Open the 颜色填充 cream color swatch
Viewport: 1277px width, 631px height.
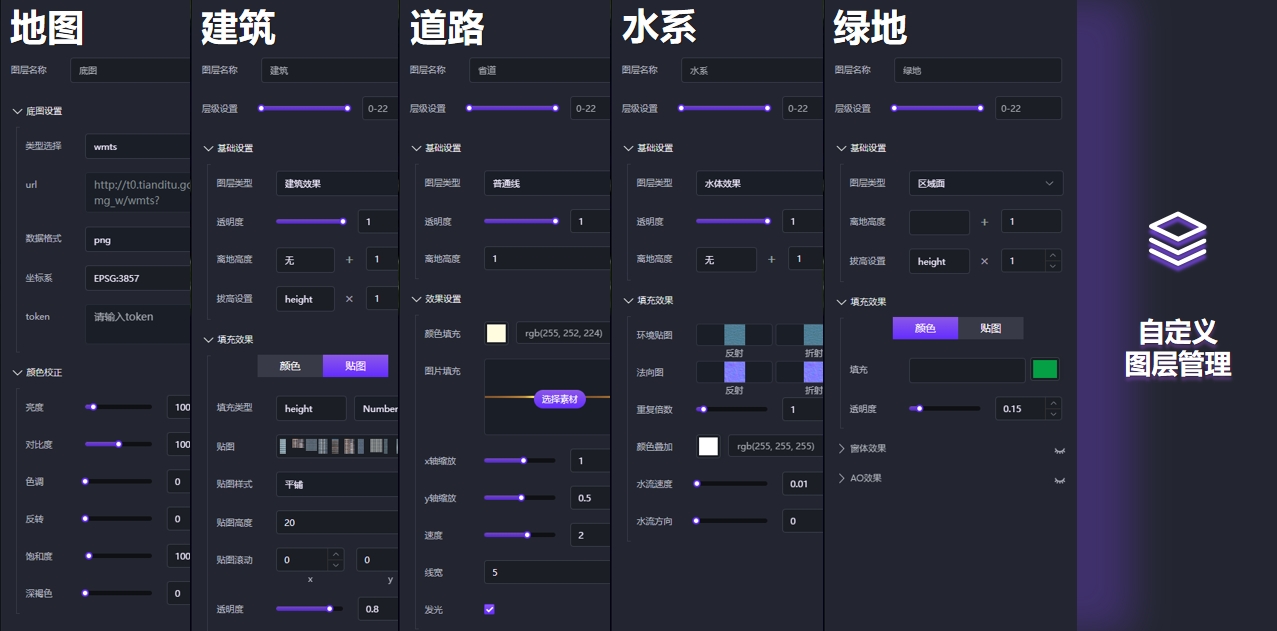click(x=496, y=334)
